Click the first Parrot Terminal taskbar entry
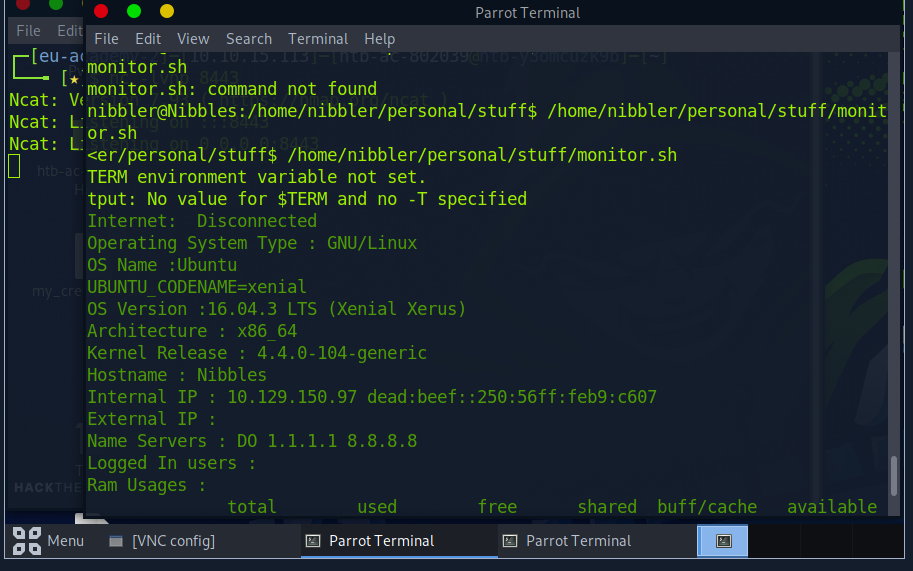The width and height of the screenshot is (913, 571). [381, 541]
